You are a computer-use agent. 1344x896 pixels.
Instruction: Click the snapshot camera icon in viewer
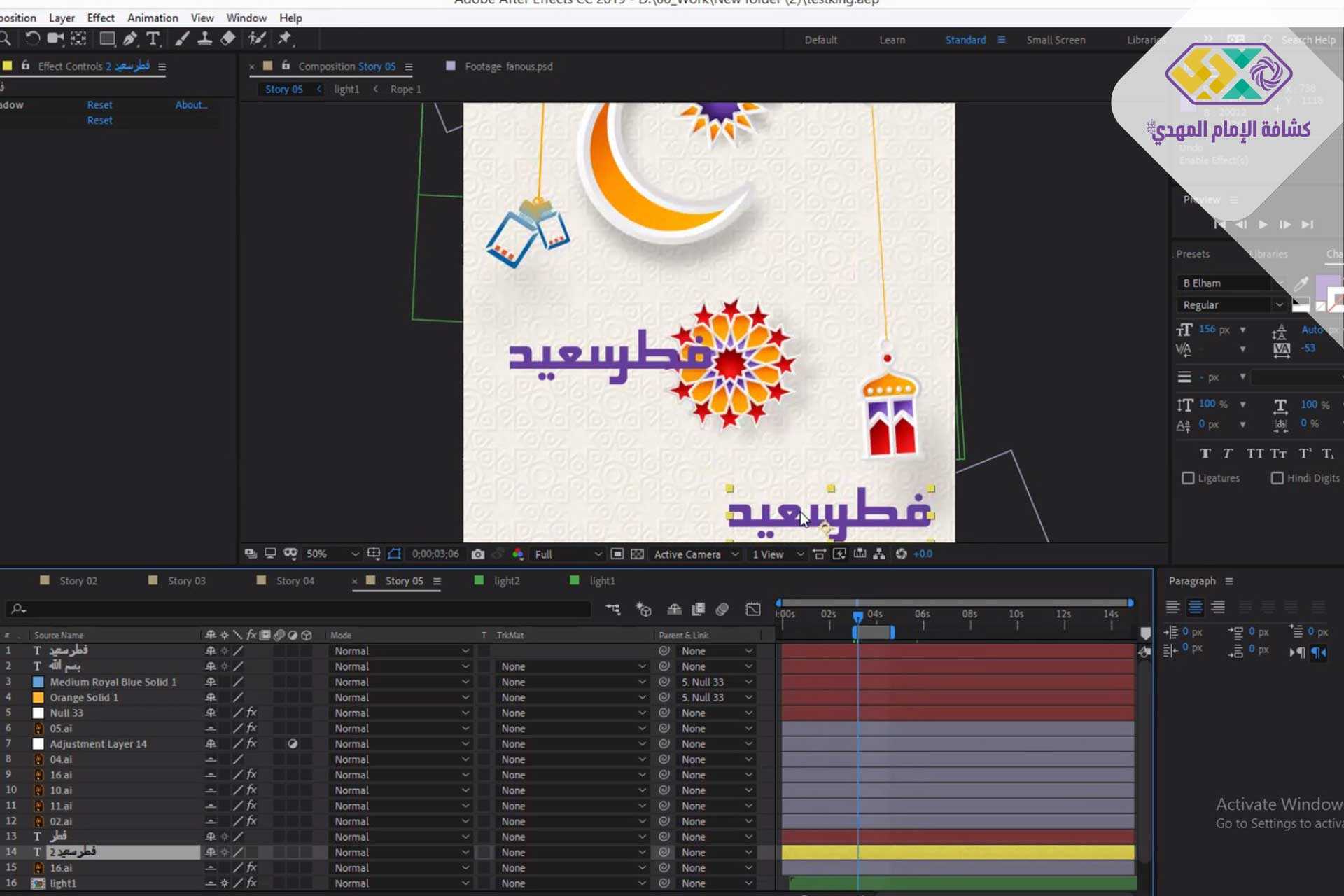pyautogui.click(x=477, y=554)
